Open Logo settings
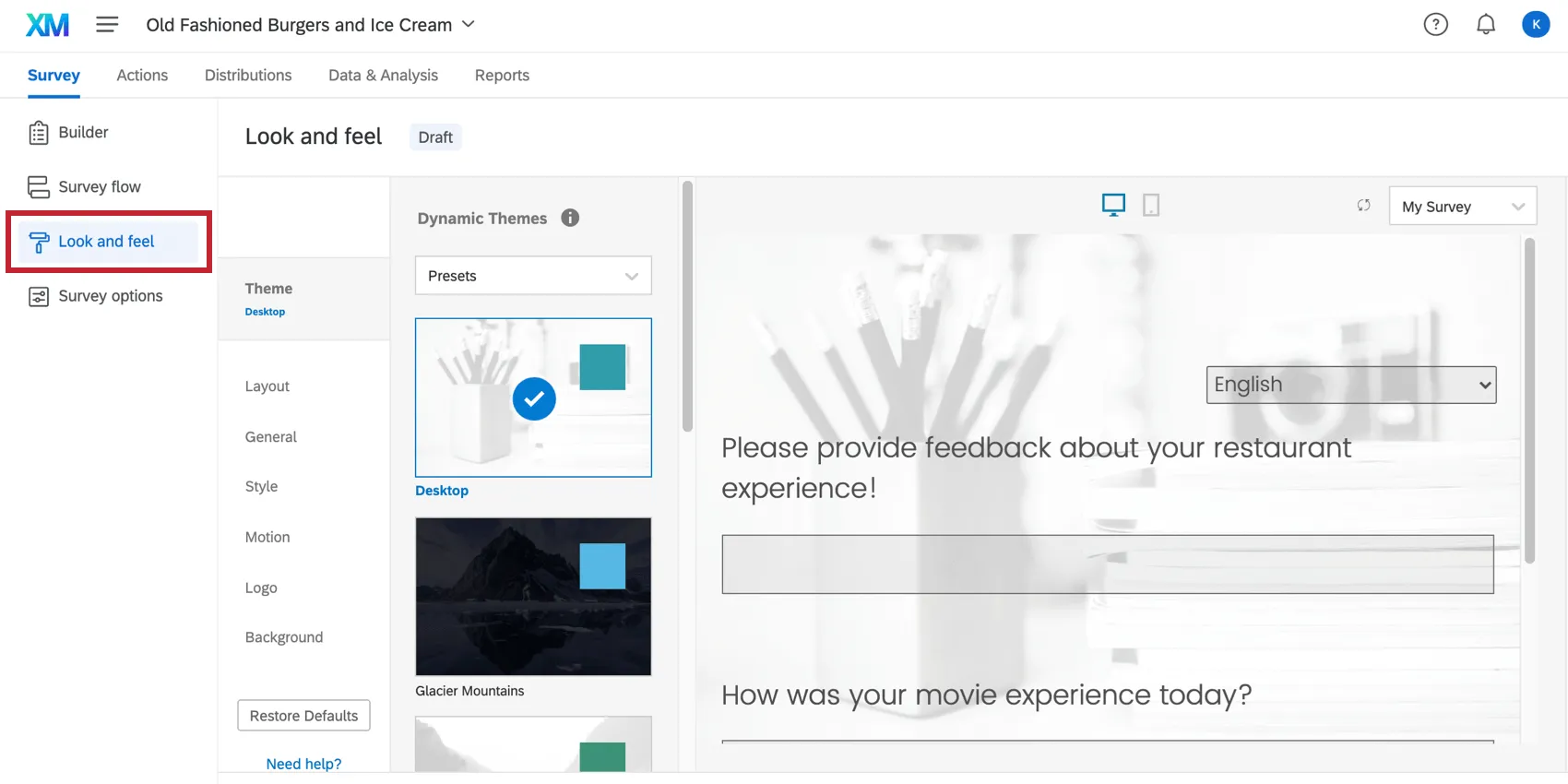Image resolution: width=1568 pixels, height=784 pixels. pos(261,588)
